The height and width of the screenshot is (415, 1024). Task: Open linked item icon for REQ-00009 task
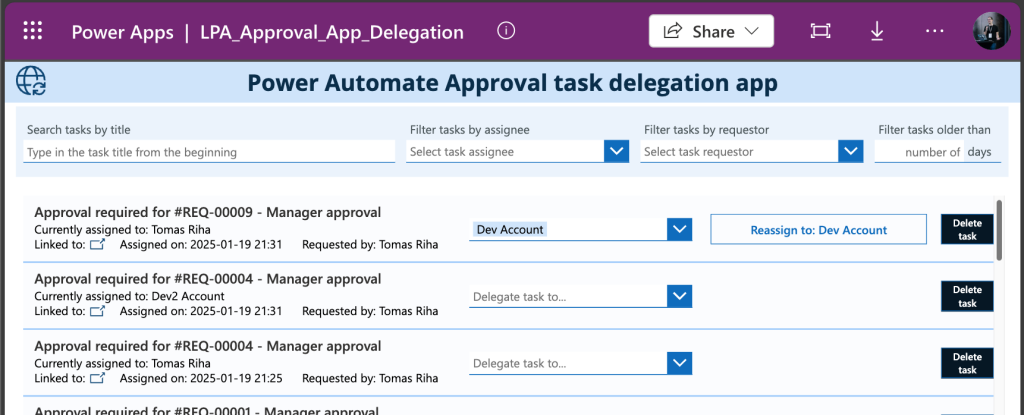coord(97,245)
